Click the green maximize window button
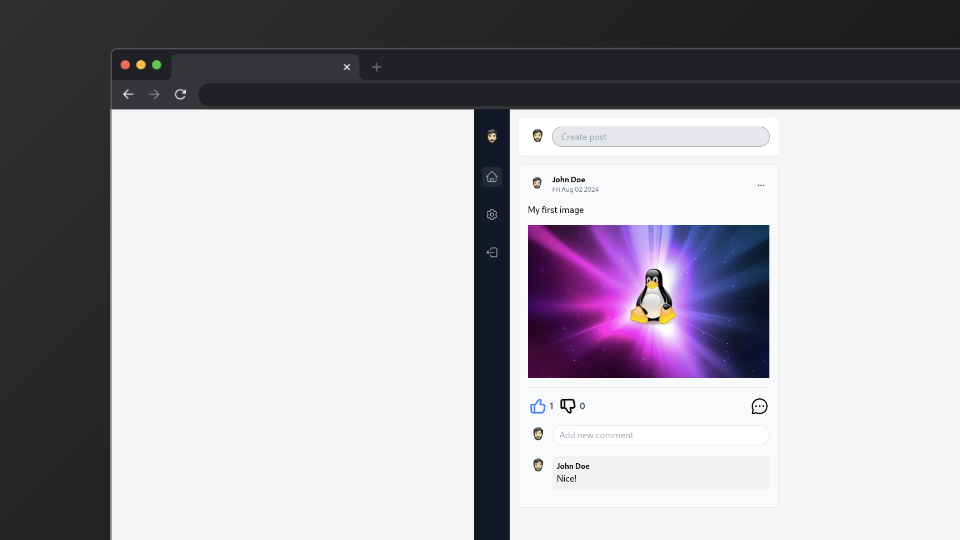This screenshot has height=540, width=960. point(157,65)
